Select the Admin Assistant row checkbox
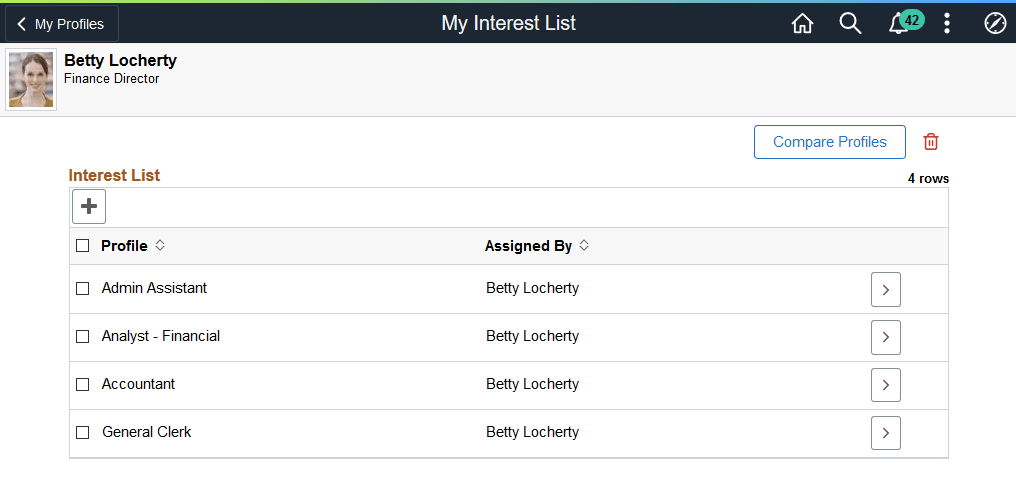 point(83,289)
